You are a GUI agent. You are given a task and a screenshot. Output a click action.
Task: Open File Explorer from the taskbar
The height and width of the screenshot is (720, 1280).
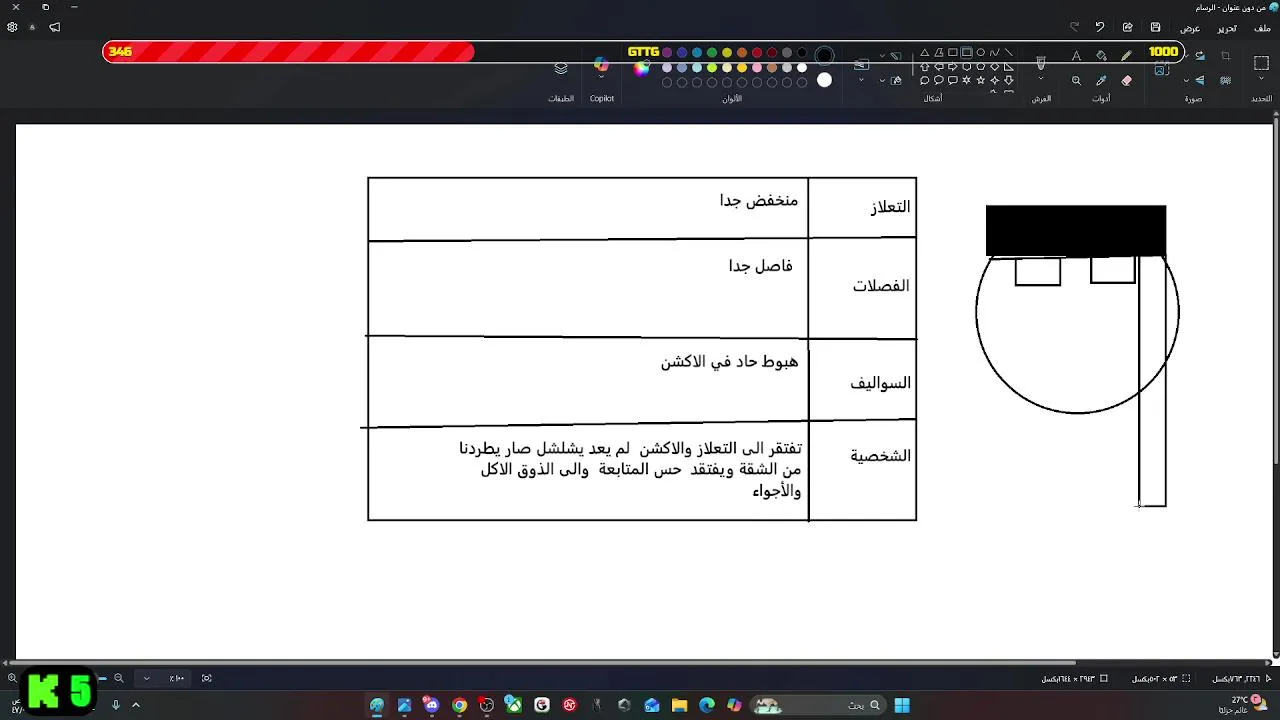[x=680, y=705]
